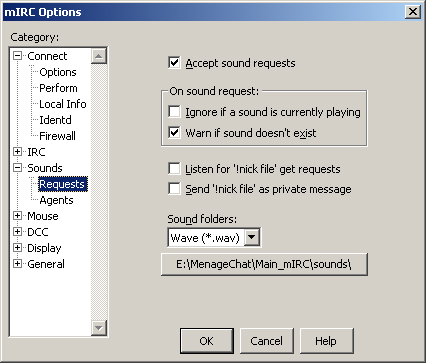This screenshot has width=426, height=363.
Task: Close the mIRC Options dialog with X
Action: (x=413, y=12)
